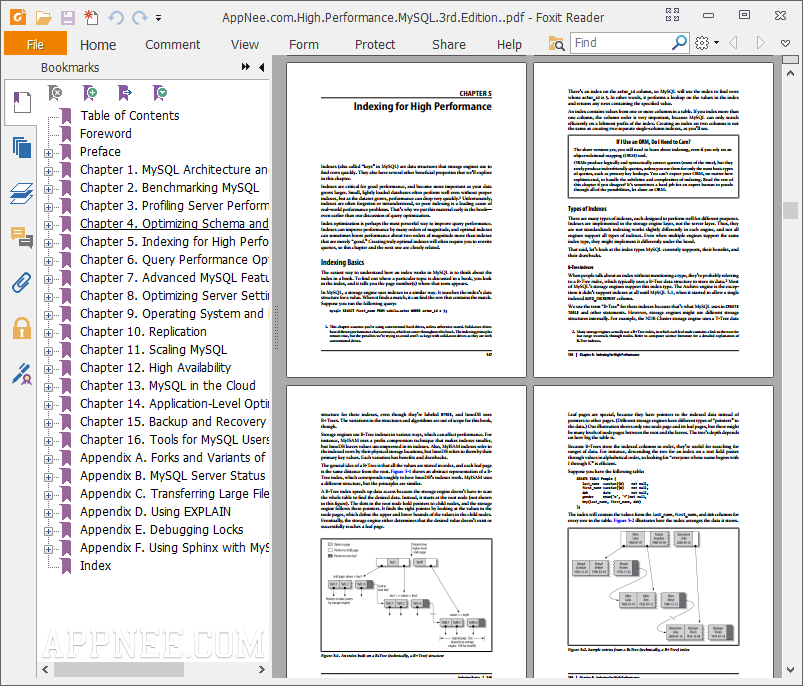Open Chapter 6 Query Performance bookmark
The width and height of the screenshot is (803, 686).
pos(174,260)
